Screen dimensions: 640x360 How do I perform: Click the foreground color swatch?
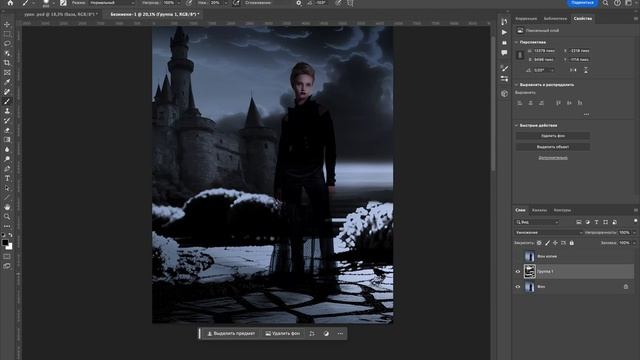point(5,242)
